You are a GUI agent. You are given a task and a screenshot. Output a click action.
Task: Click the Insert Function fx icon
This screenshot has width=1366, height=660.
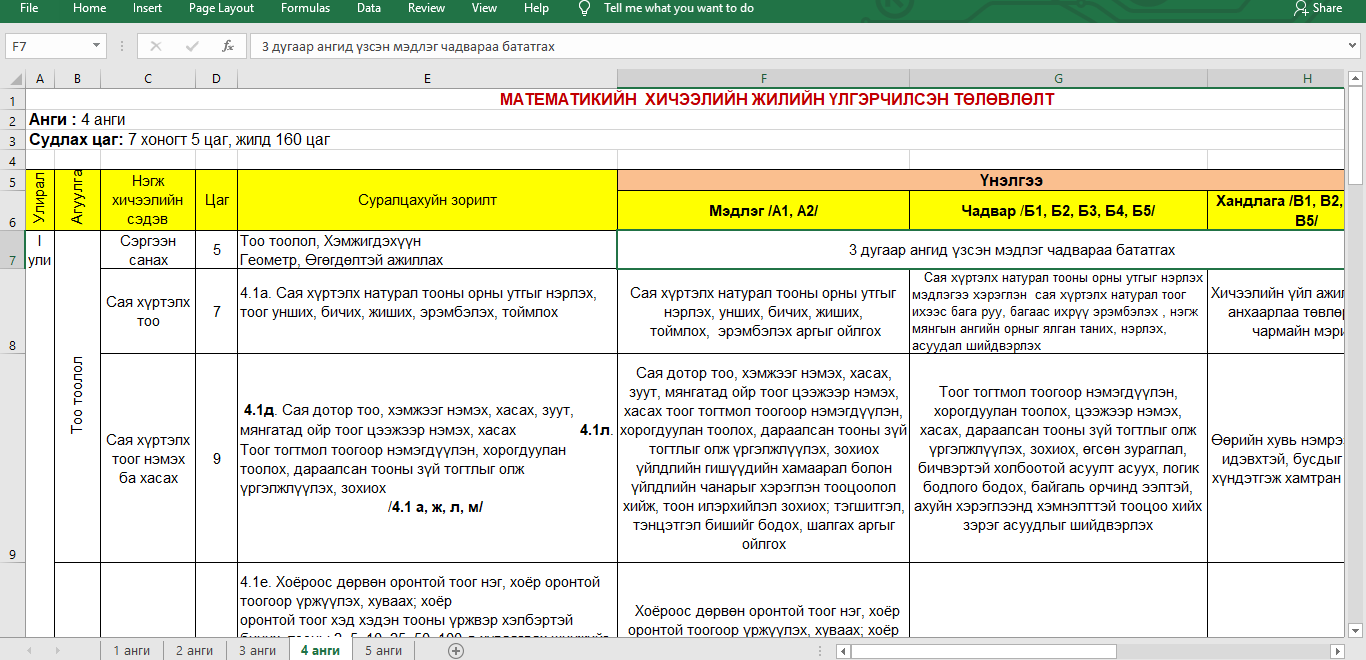click(228, 46)
